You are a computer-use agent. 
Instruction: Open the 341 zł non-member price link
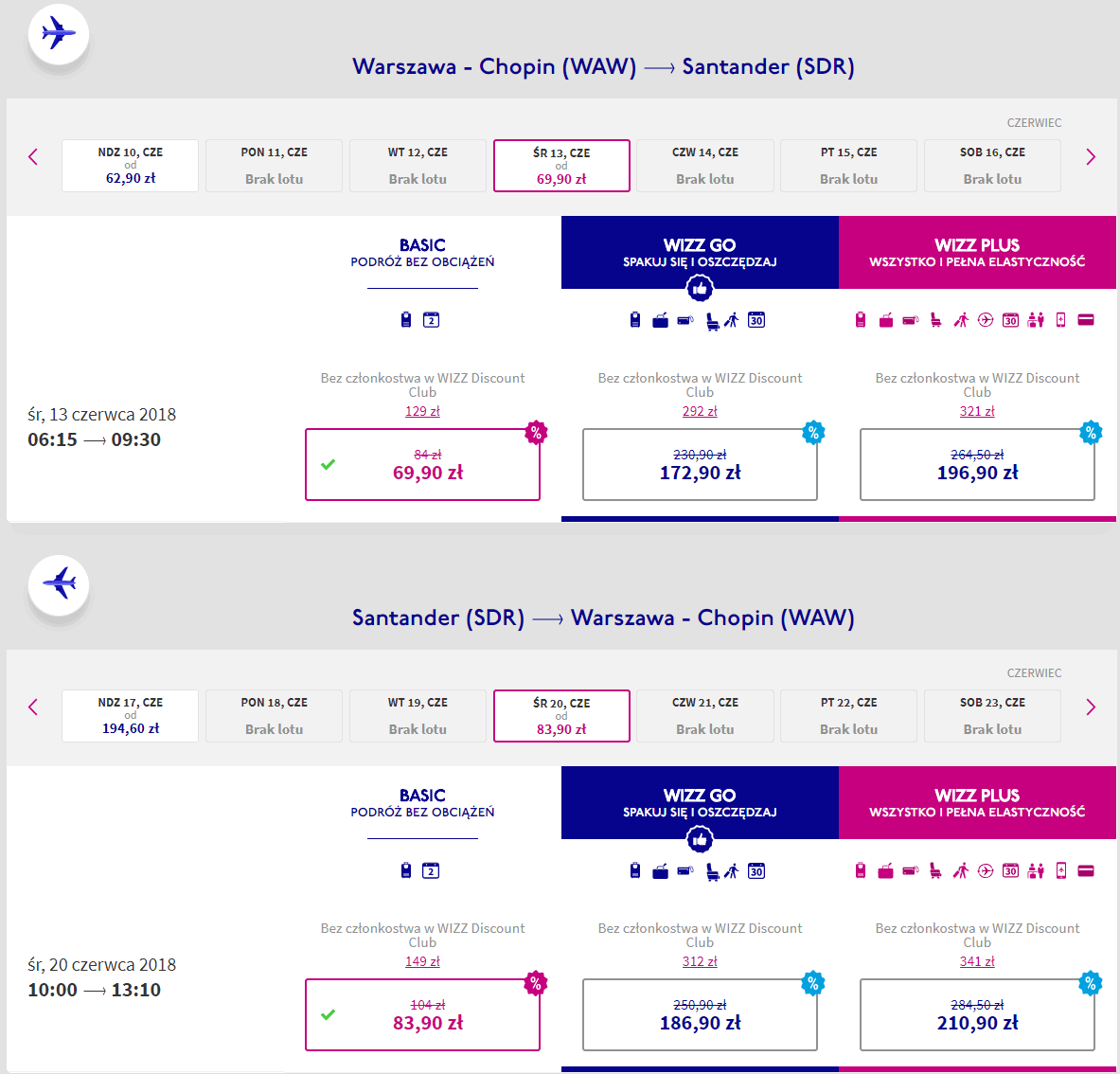pos(977,961)
